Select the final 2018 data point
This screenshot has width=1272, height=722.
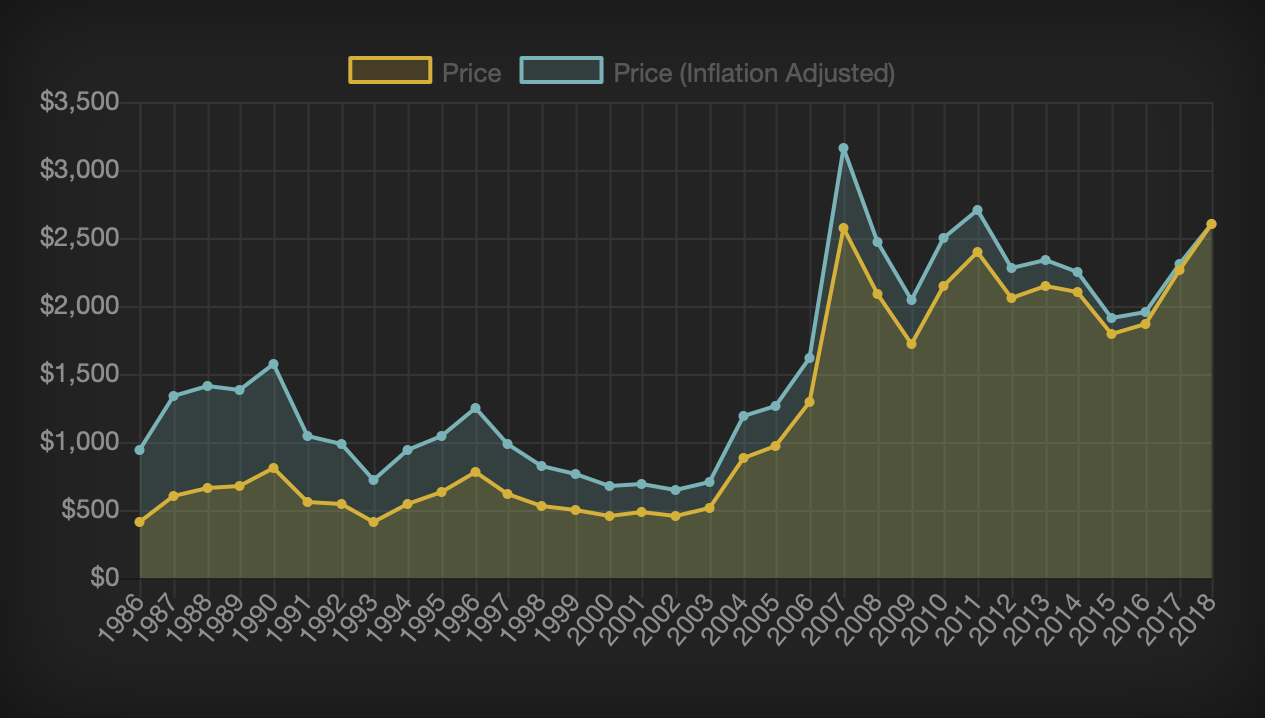1212,224
